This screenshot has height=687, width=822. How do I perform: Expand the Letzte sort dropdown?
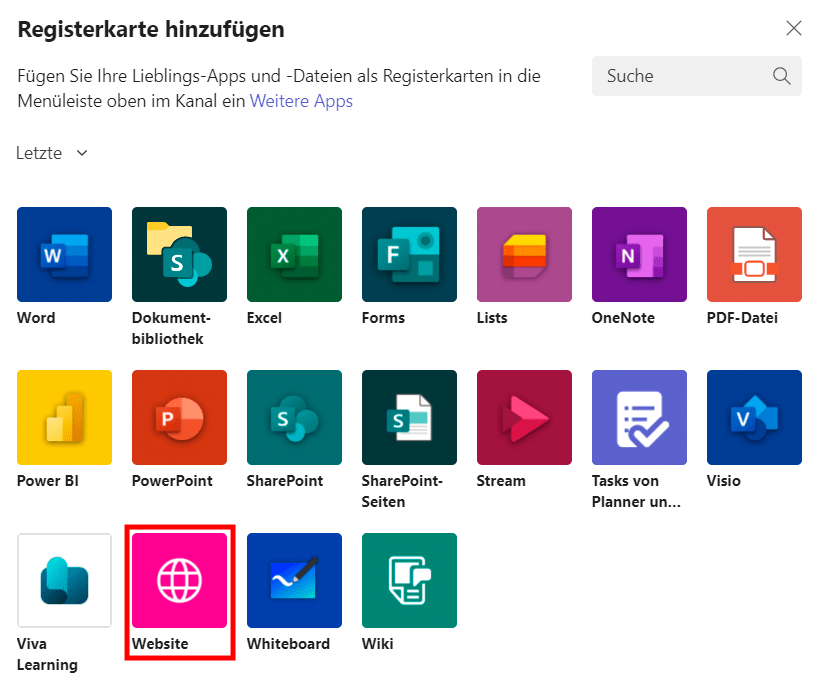[53, 153]
